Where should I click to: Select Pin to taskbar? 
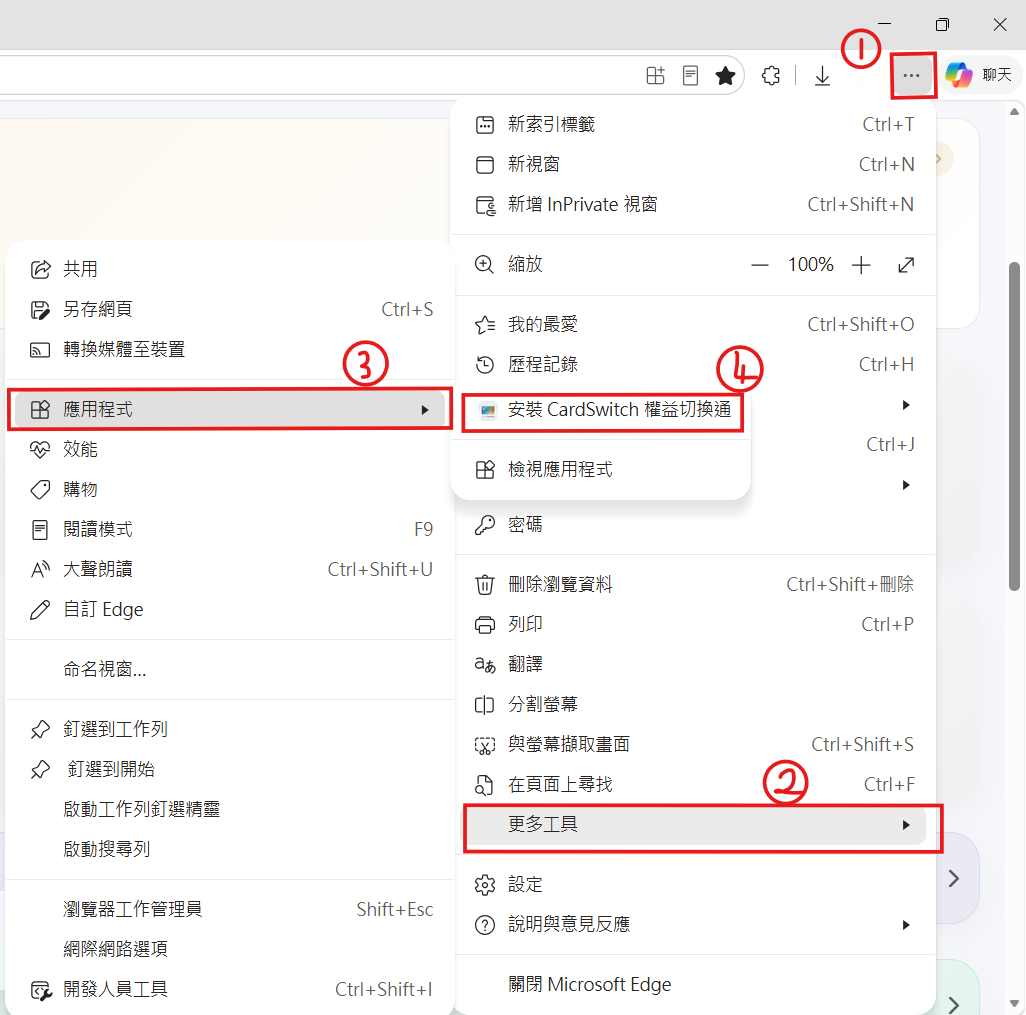point(230,730)
